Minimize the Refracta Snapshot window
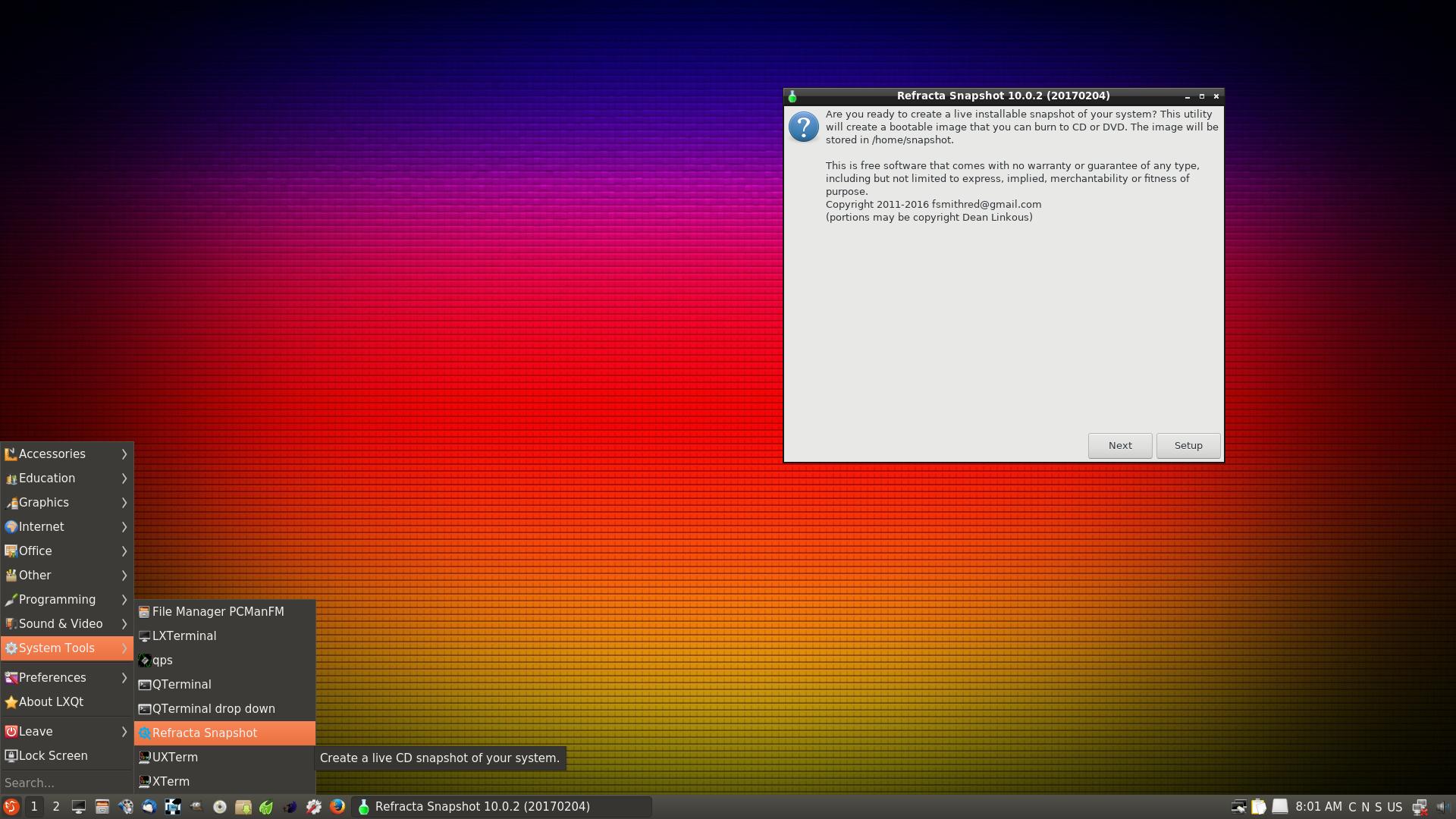This screenshot has height=819, width=1456. [1188, 96]
